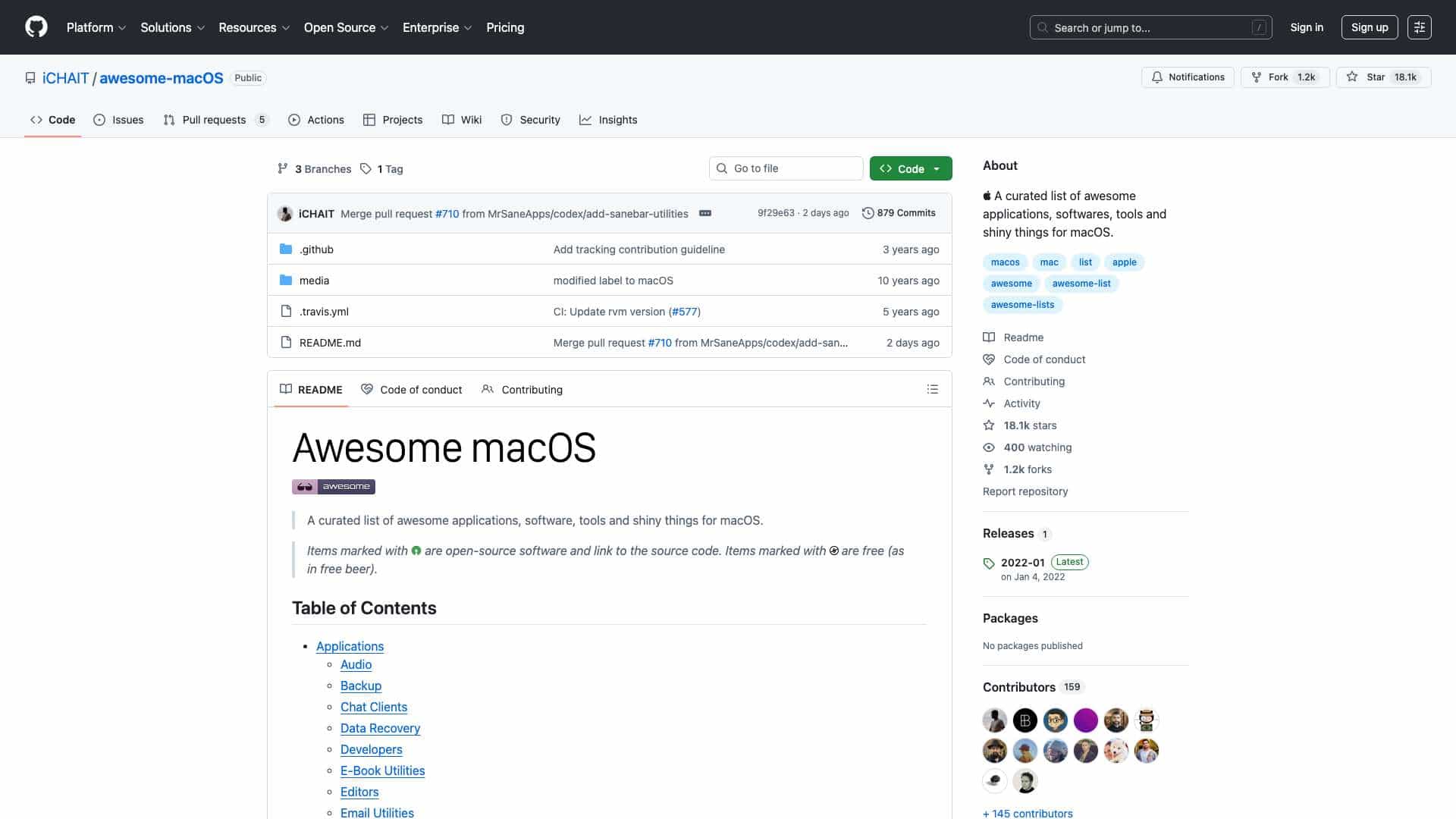Switch to the Issues tab

118,120
